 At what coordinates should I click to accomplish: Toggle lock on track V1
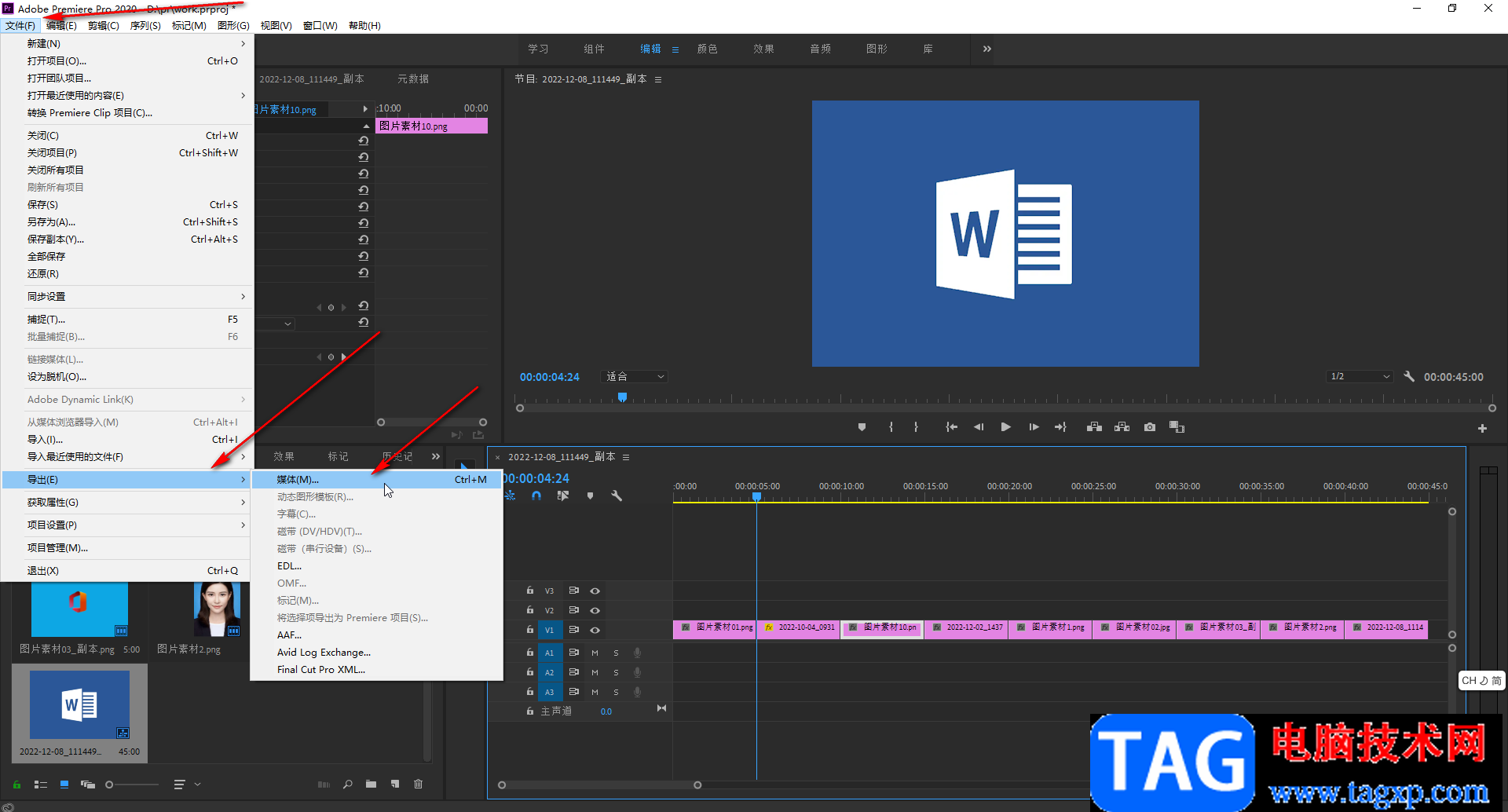coord(530,629)
